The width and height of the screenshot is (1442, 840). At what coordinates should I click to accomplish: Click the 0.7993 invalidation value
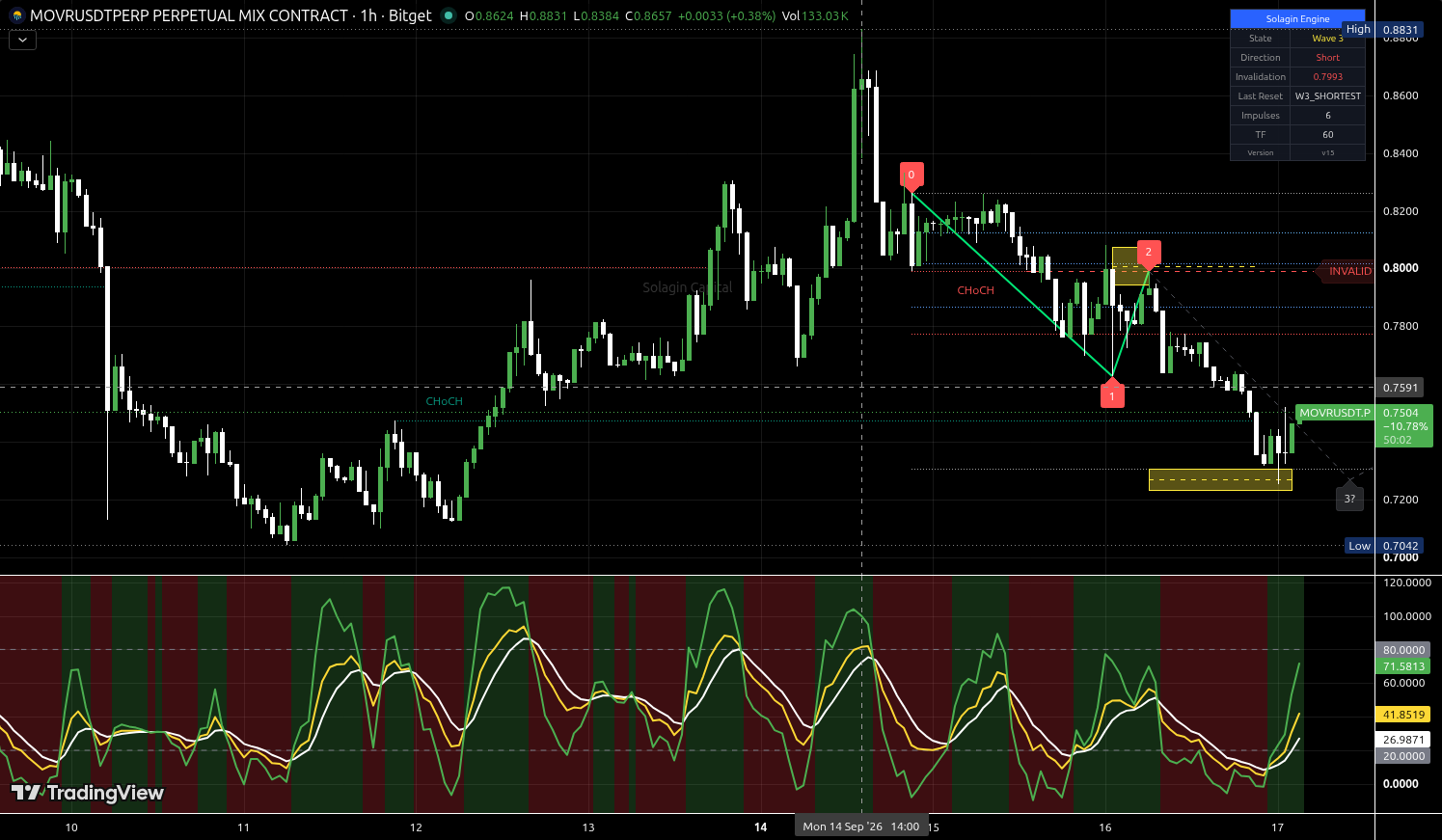click(x=1327, y=77)
